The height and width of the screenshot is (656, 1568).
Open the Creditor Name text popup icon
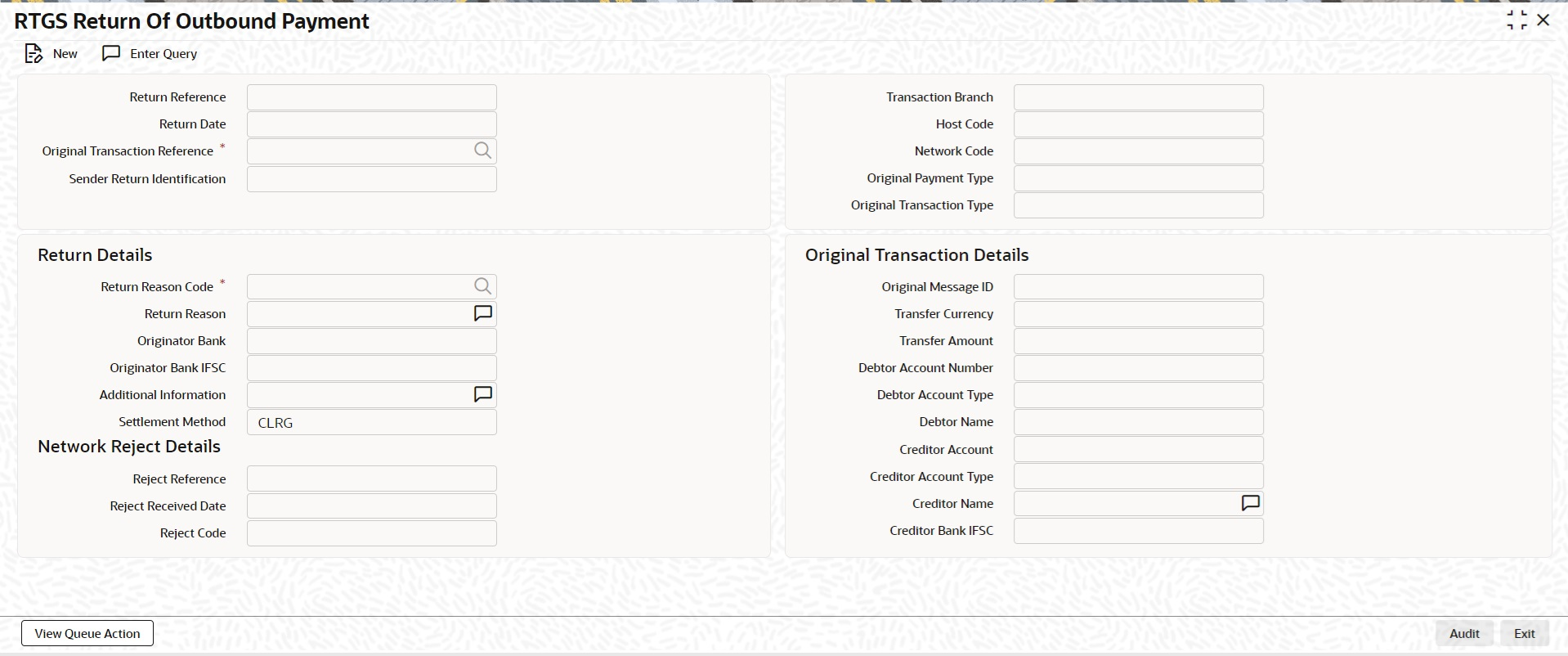tap(1250, 503)
